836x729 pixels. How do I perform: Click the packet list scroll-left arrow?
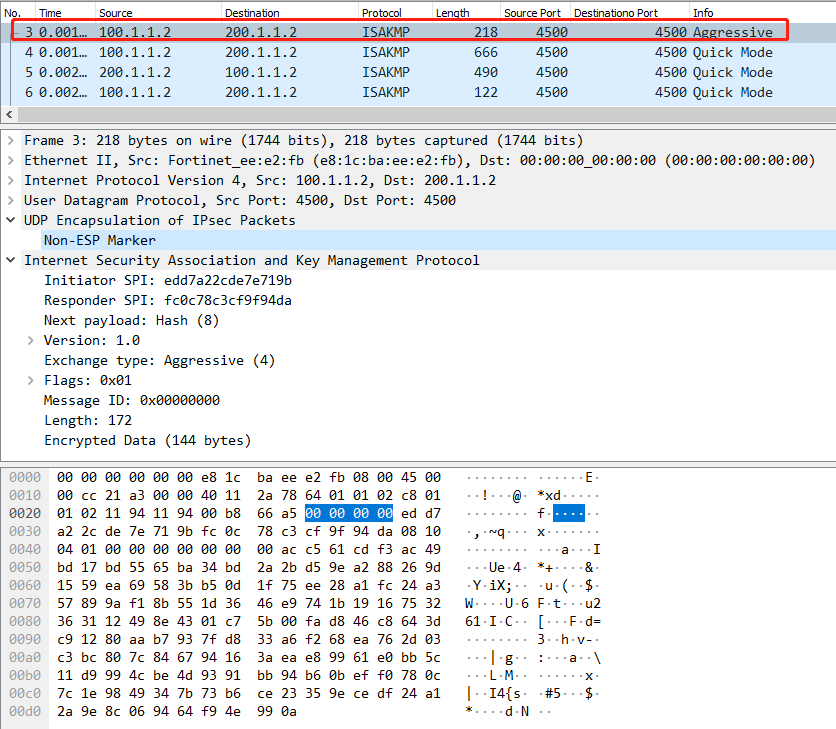pyautogui.click(x=9, y=114)
